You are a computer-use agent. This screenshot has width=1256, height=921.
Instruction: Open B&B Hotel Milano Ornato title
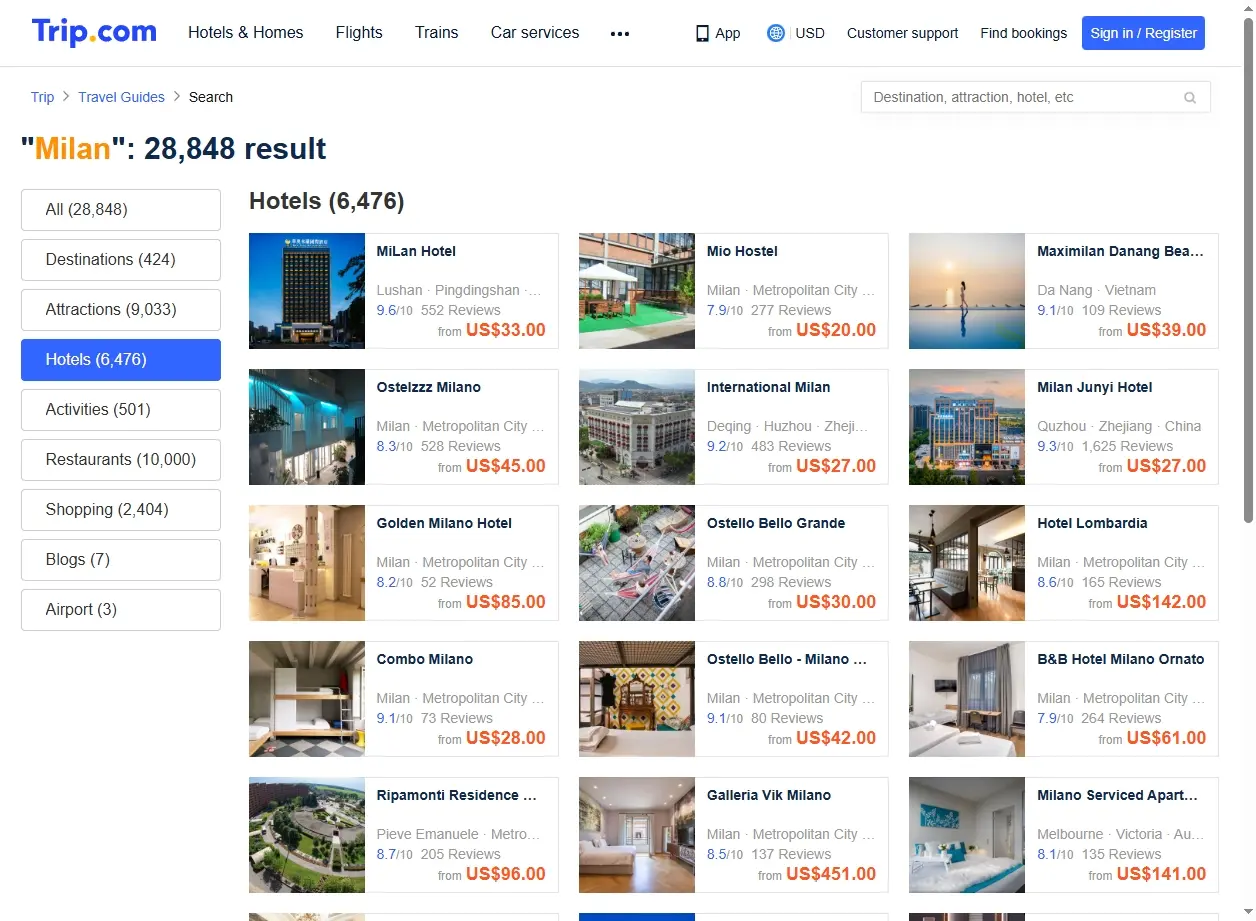pos(1121,659)
